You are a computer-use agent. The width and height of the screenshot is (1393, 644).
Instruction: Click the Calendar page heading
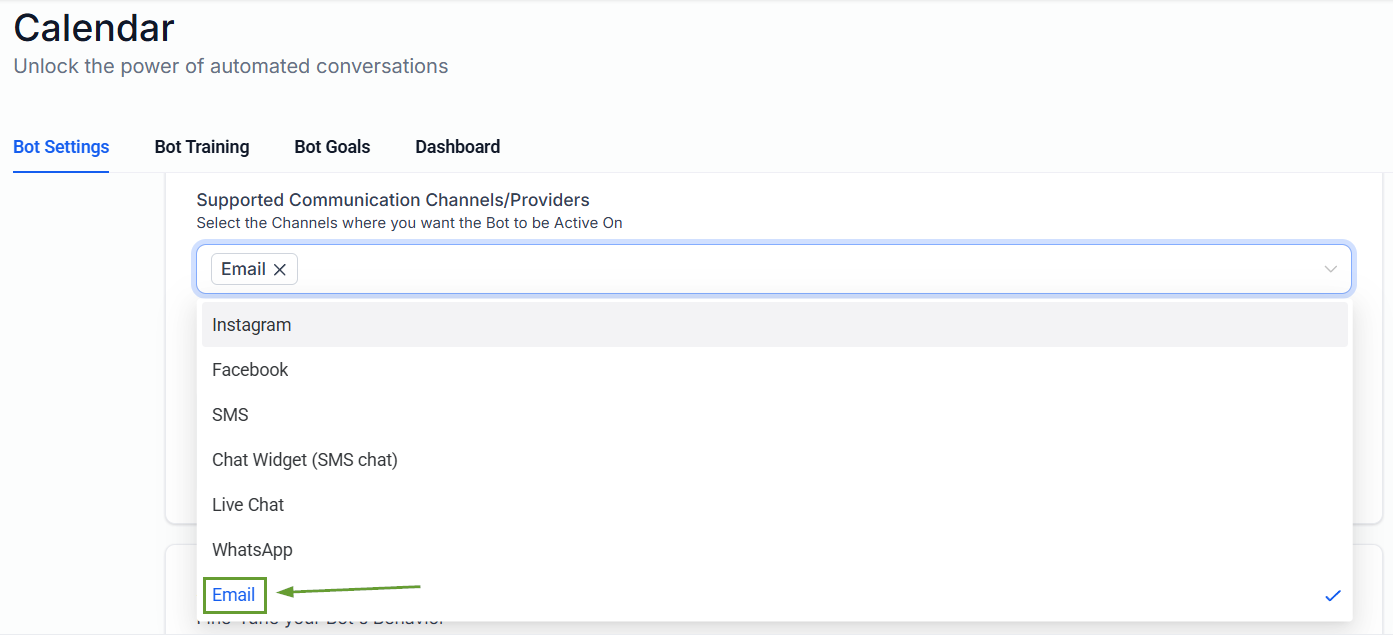[x=94, y=28]
